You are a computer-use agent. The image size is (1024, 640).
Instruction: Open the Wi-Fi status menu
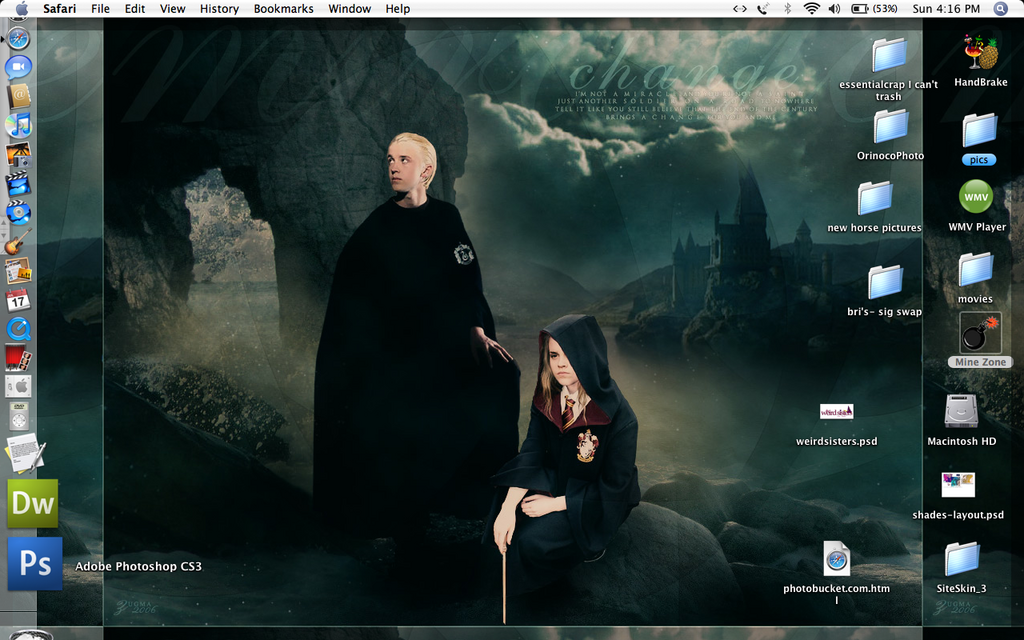point(812,8)
